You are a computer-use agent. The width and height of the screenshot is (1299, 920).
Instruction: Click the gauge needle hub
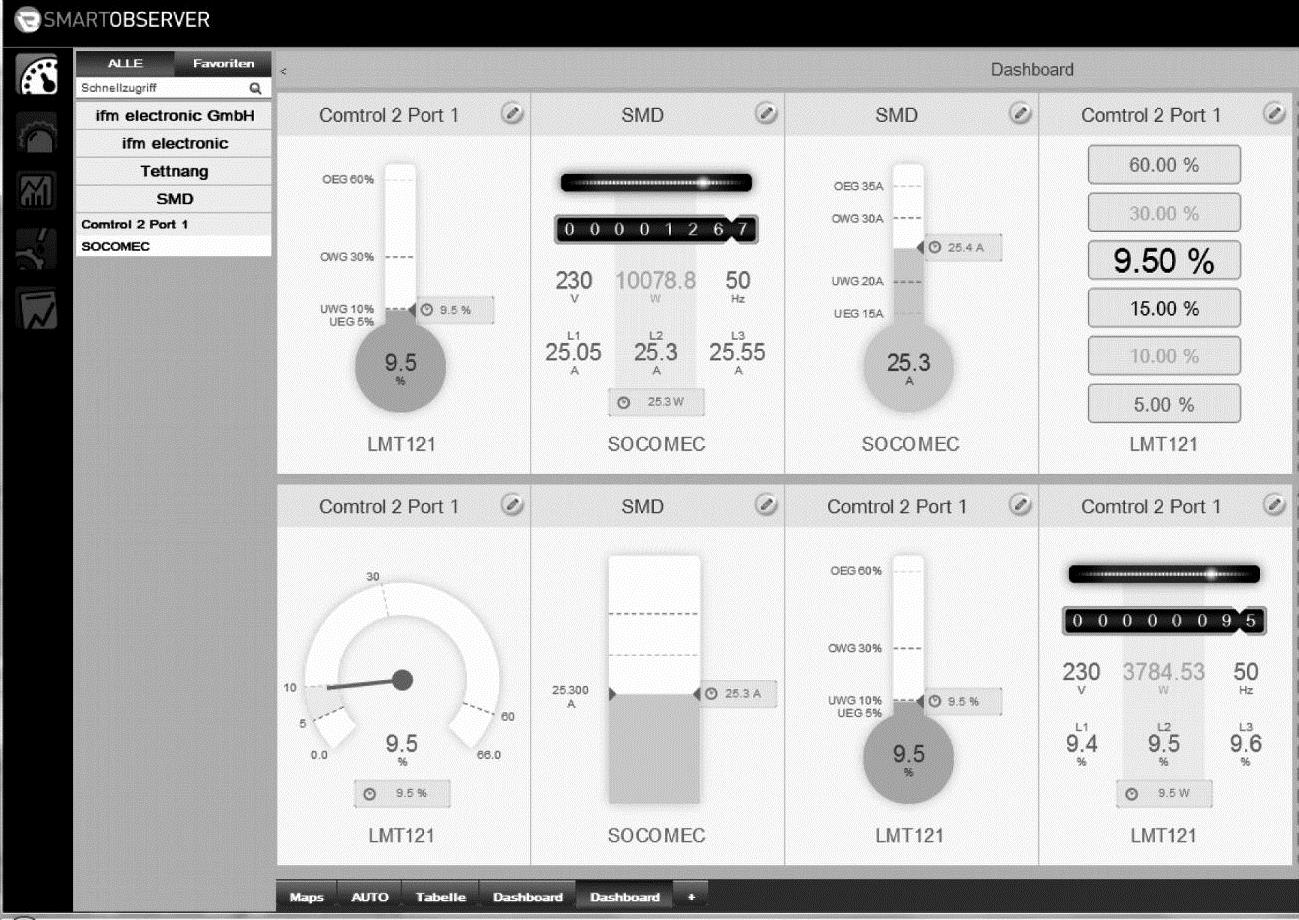tap(402, 680)
